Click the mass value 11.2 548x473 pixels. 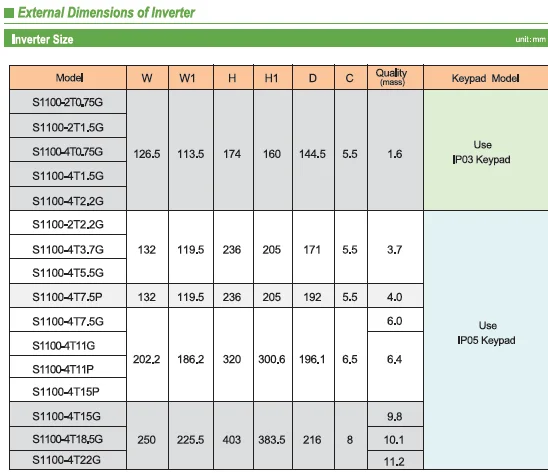[x=394, y=462]
